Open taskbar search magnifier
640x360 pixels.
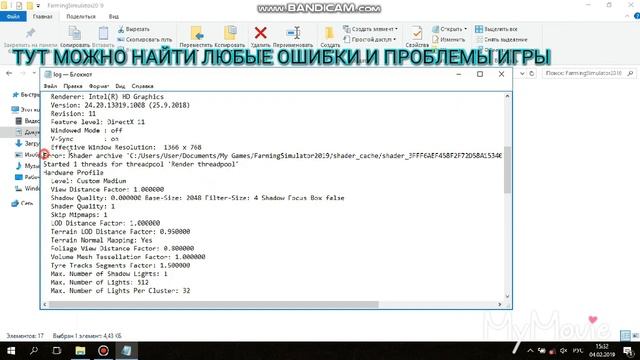click(34, 351)
